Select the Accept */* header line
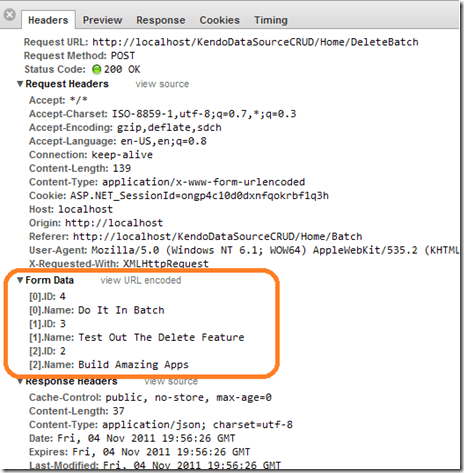The image size is (464, 473). [x=58, y=100]
